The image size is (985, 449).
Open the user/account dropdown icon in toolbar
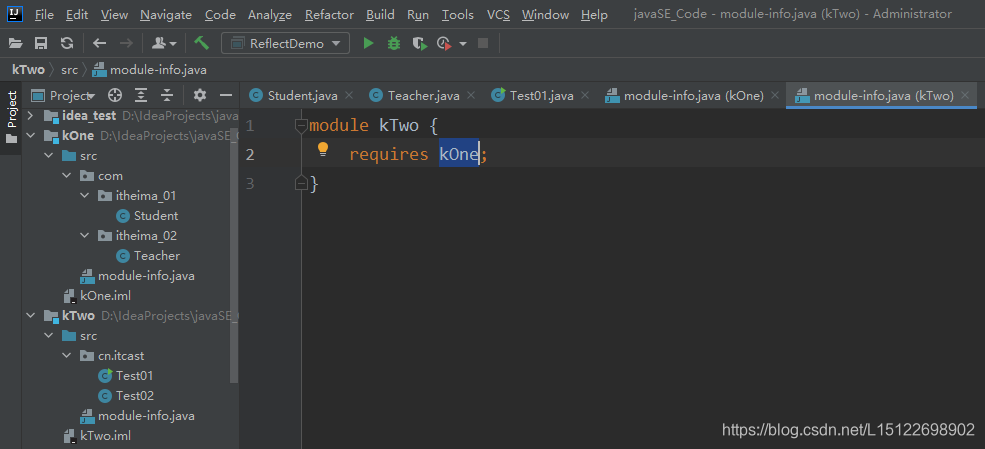165,43
